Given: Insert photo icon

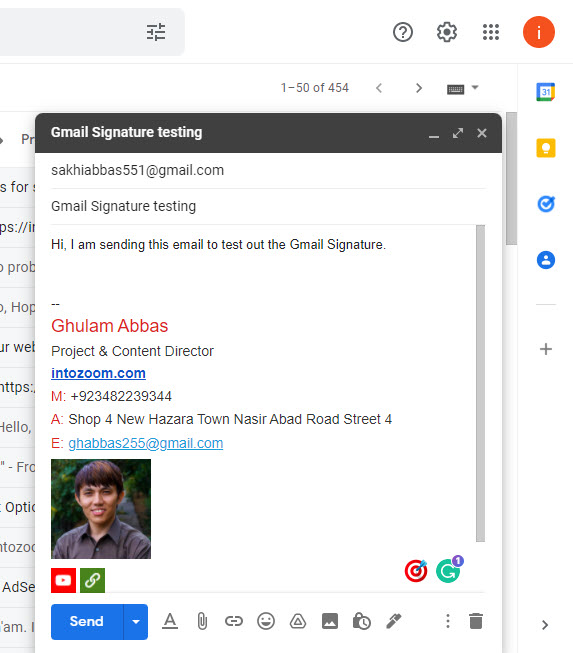Looking at the screenshot, I should point(330,621).
